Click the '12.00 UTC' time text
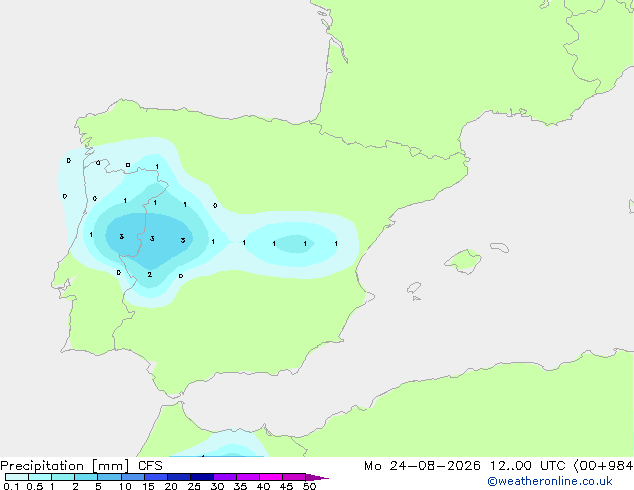This screenshot has width=634, height=490. [x=527, y=466]
